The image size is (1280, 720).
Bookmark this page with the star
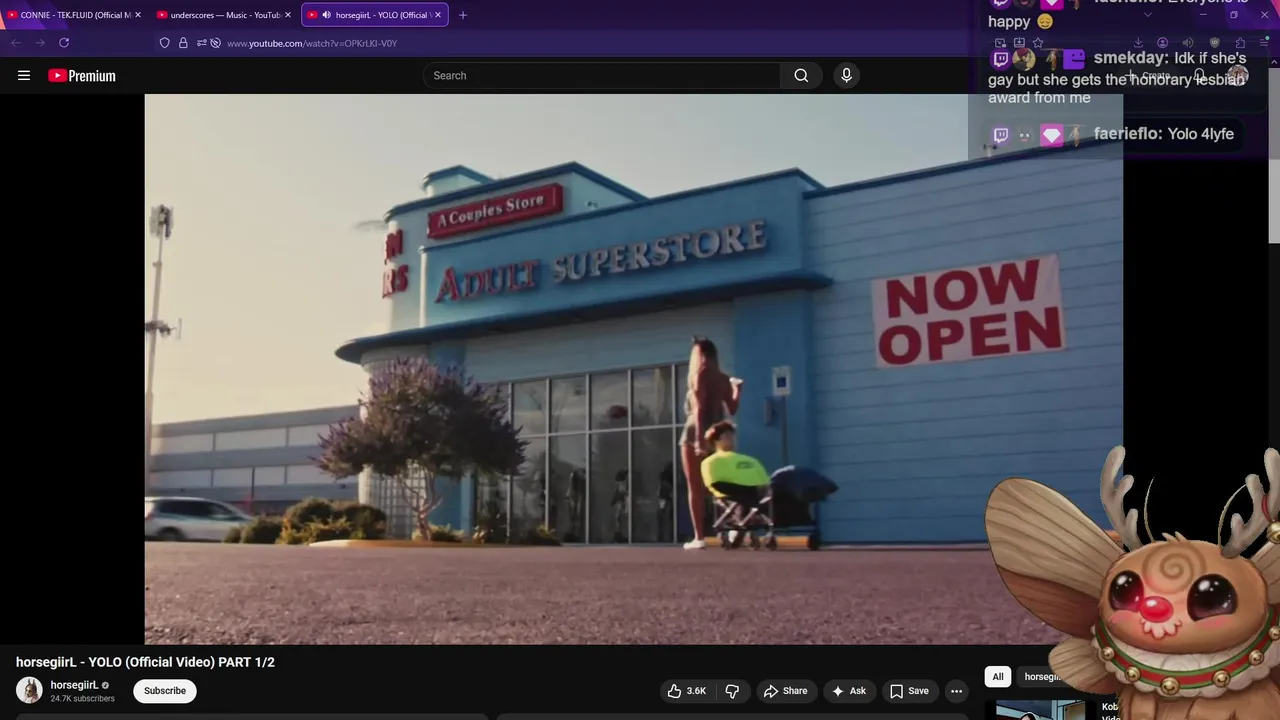click(x=1038, y=43)
